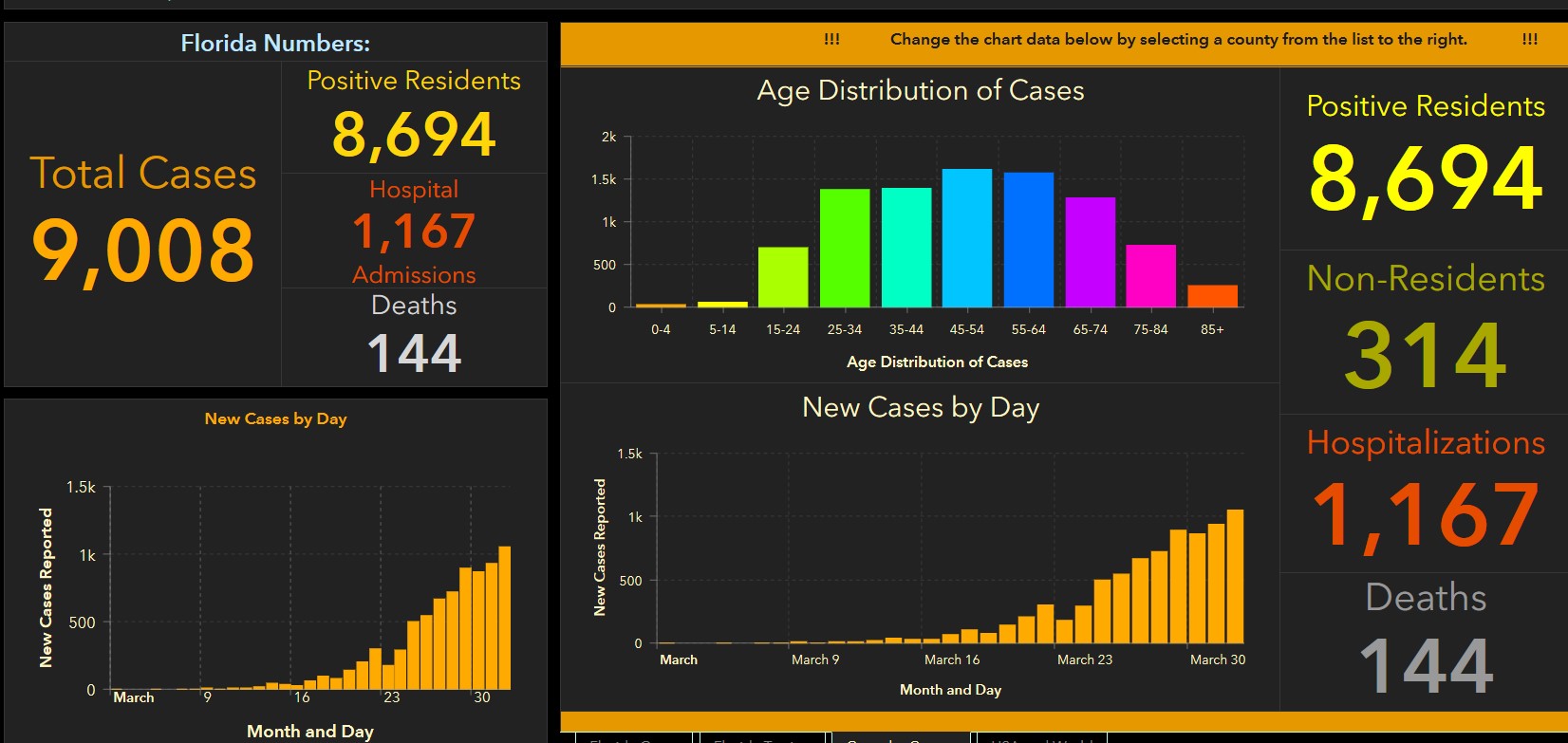Click the 'Non-Residents' label
Image resolution: width=1568 pixels, height=743 pixels.
1426,279
